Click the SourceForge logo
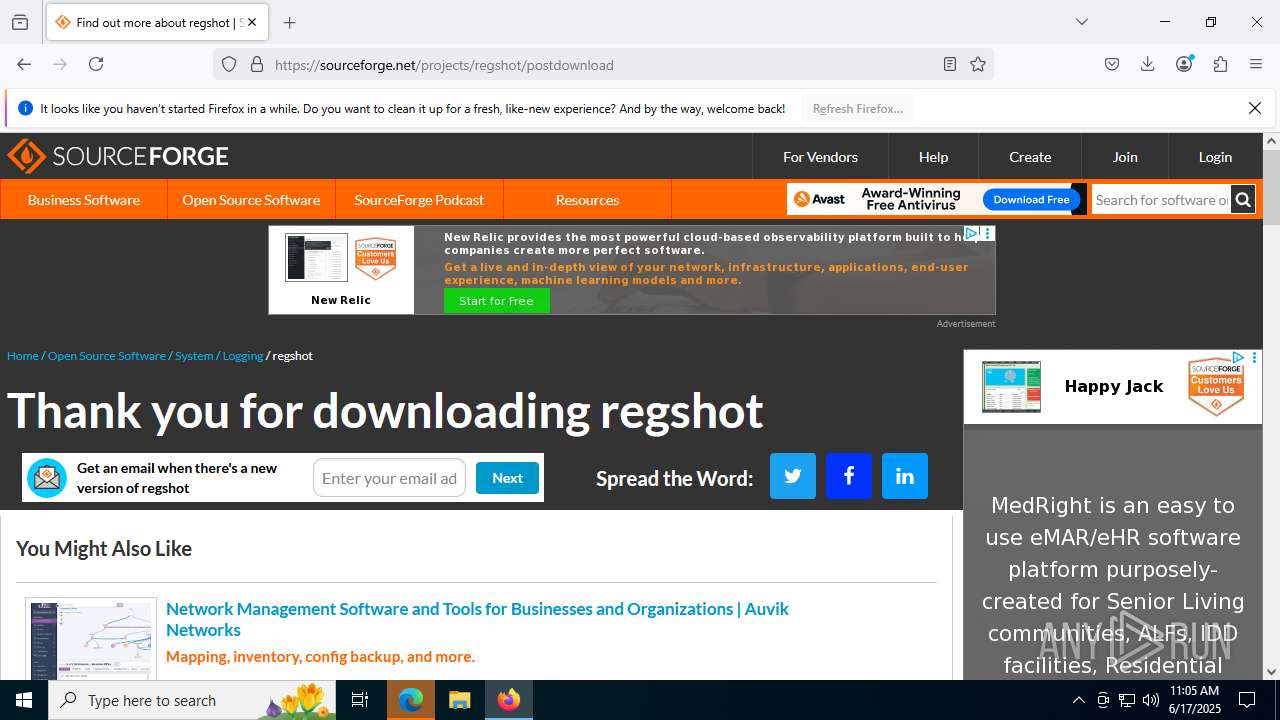This screenshot has height=720, width=1280. click(x=118, y=156)
